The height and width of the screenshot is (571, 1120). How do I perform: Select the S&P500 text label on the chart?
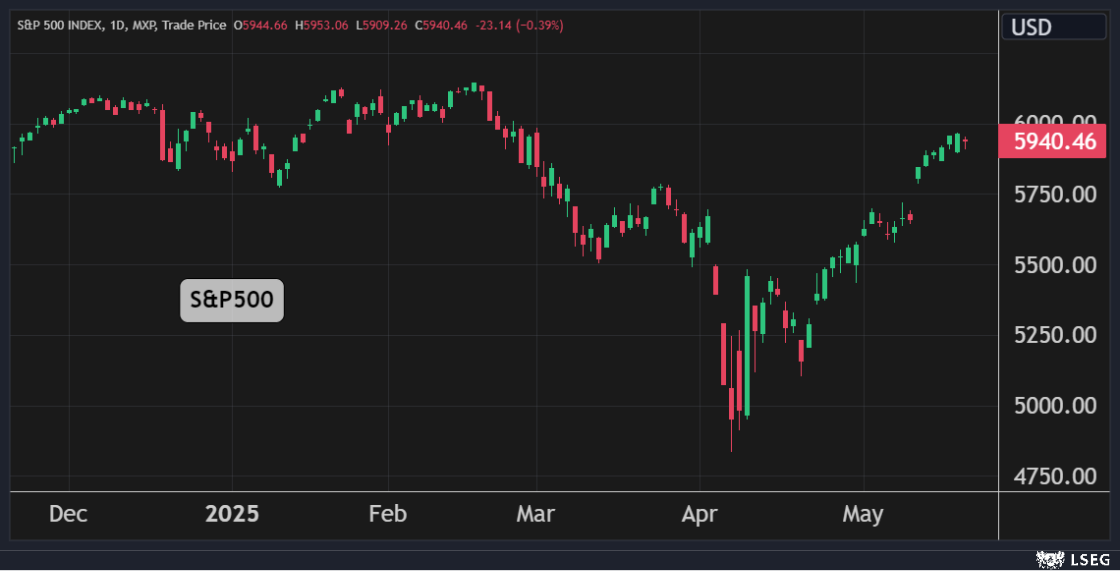click(232, 299)
